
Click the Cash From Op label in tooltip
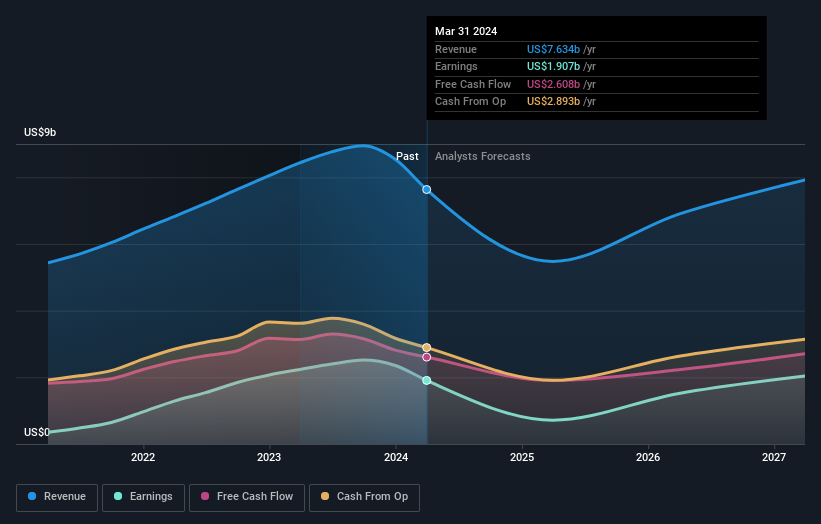pos(471,102)
